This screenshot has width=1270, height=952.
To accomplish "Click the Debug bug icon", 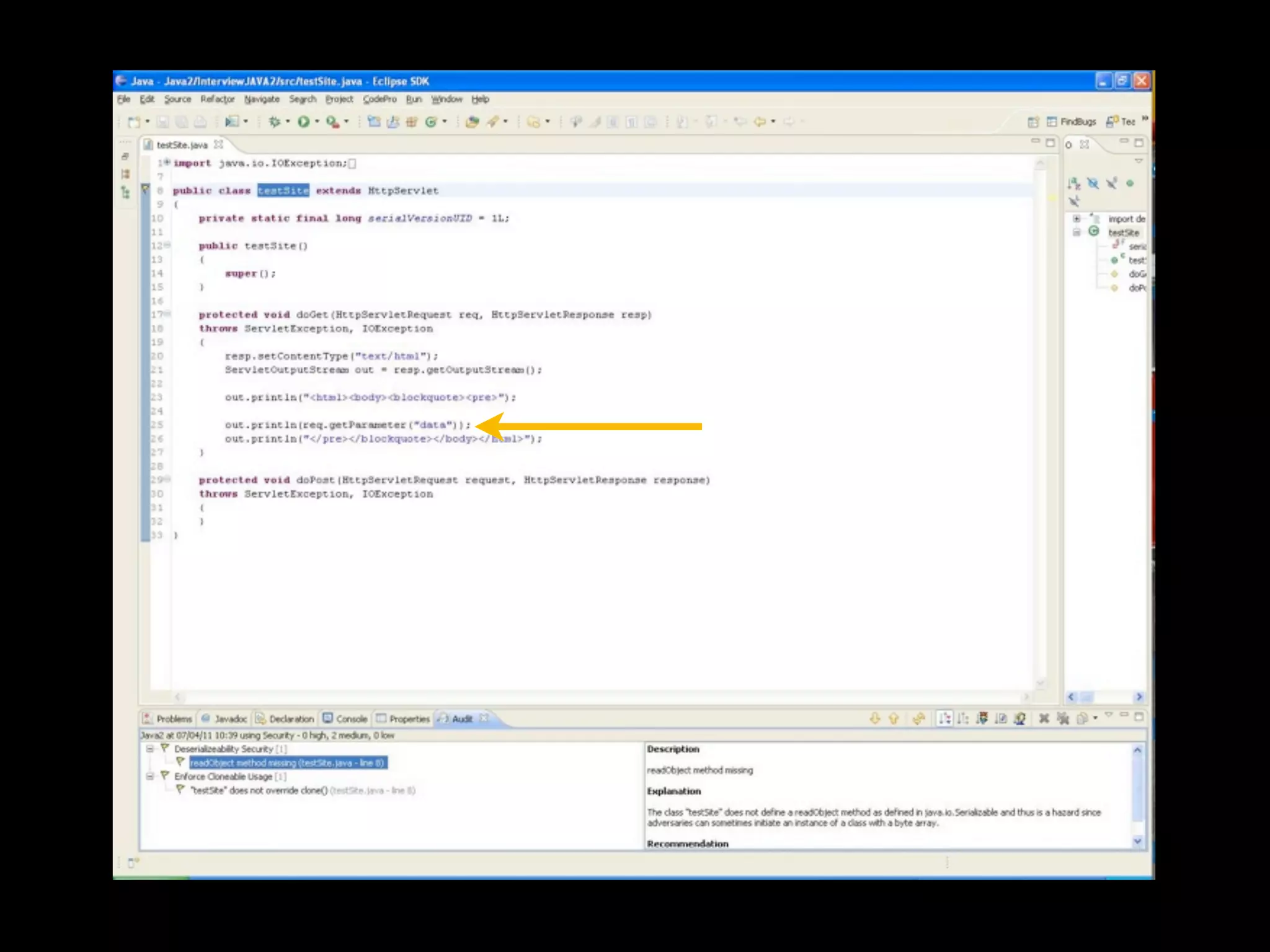I will coord(274,122).
